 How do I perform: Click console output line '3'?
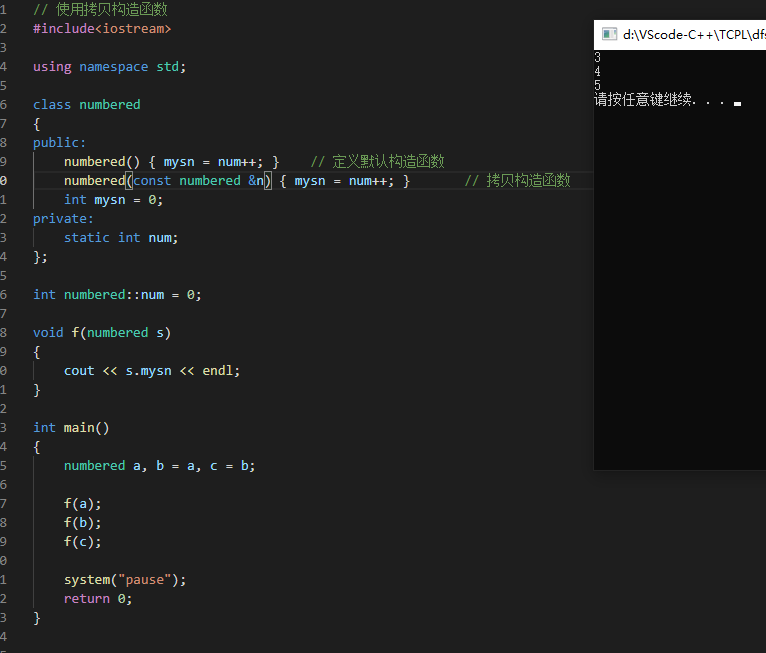[x=597, y=58]
